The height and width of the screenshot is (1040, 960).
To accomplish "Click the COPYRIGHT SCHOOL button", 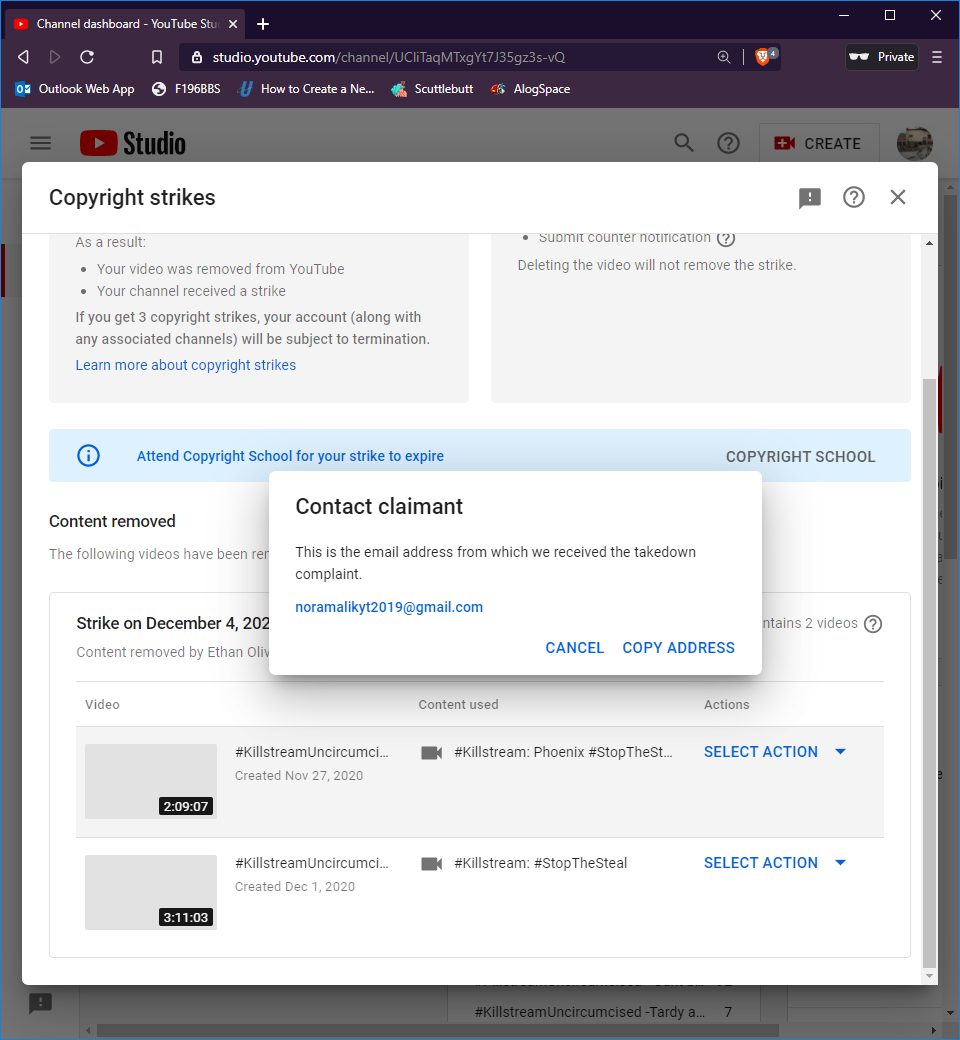I will point(800,456).
